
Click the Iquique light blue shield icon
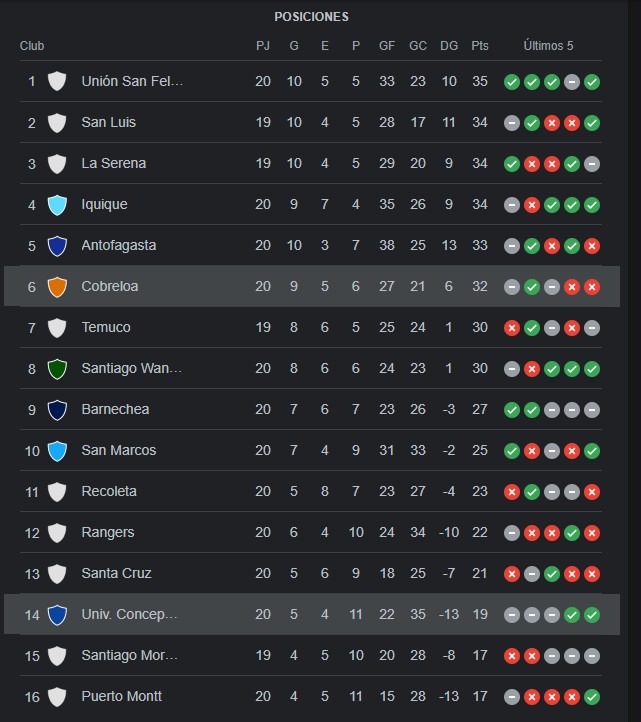coord(57,205)
